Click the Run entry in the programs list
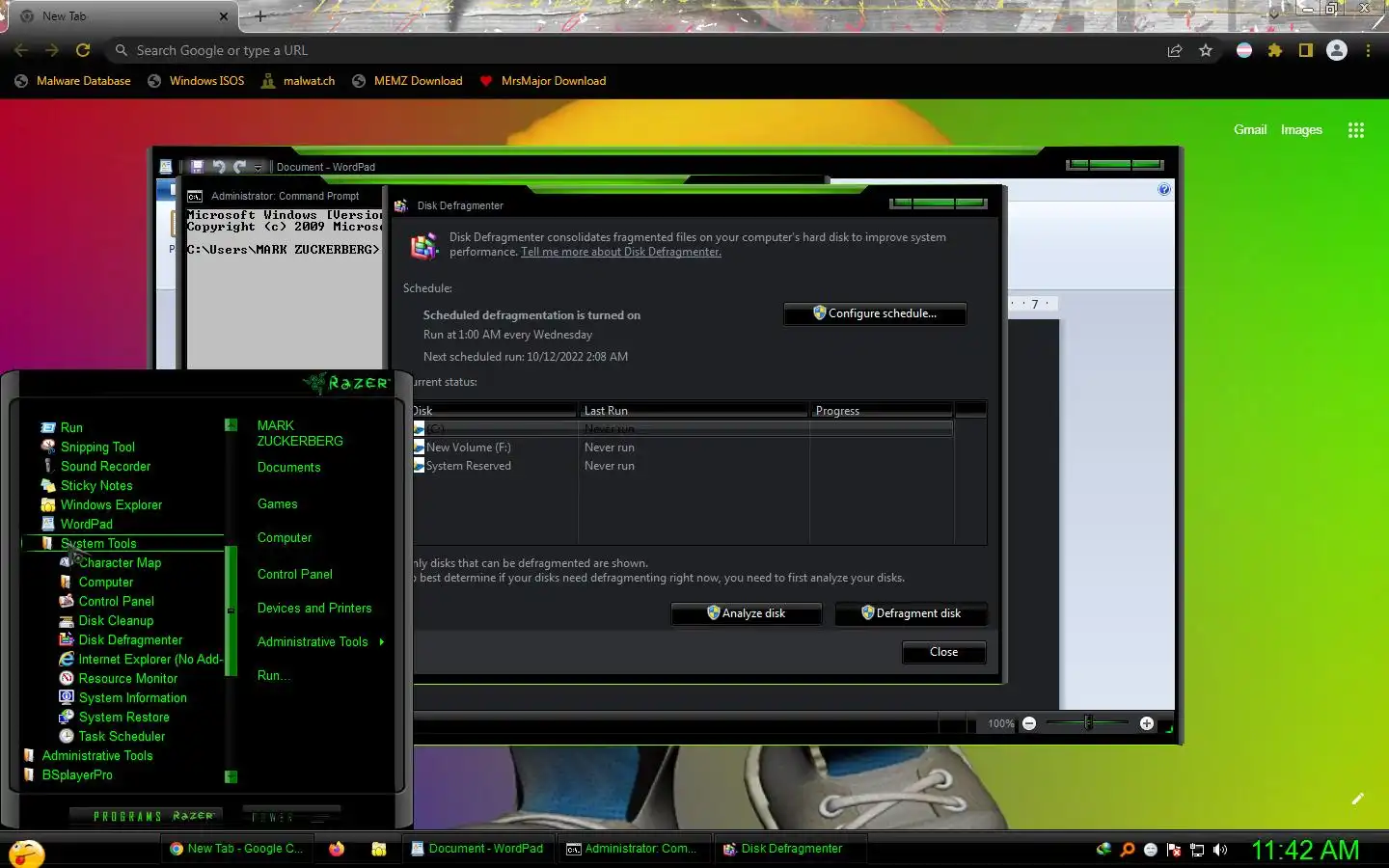1389x868 pixels. [70, 427]
